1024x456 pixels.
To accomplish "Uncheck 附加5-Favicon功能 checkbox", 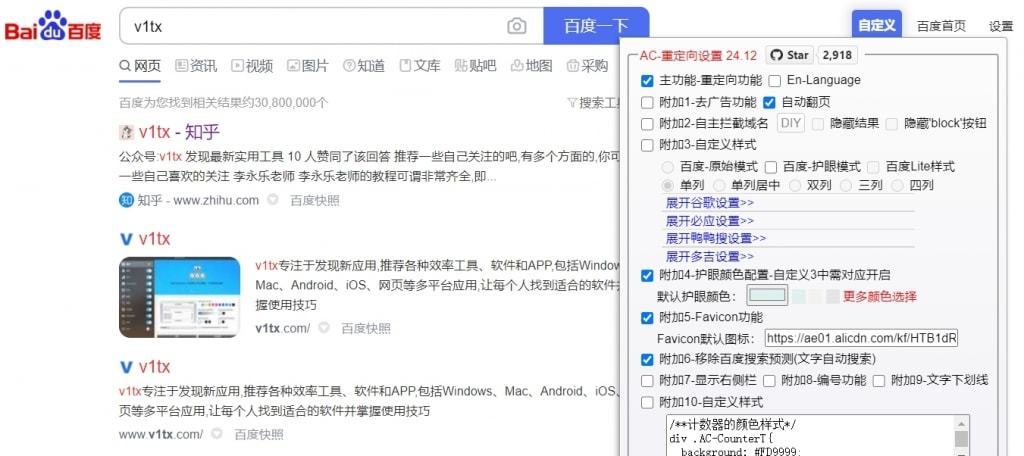I will tap(647, 318).
